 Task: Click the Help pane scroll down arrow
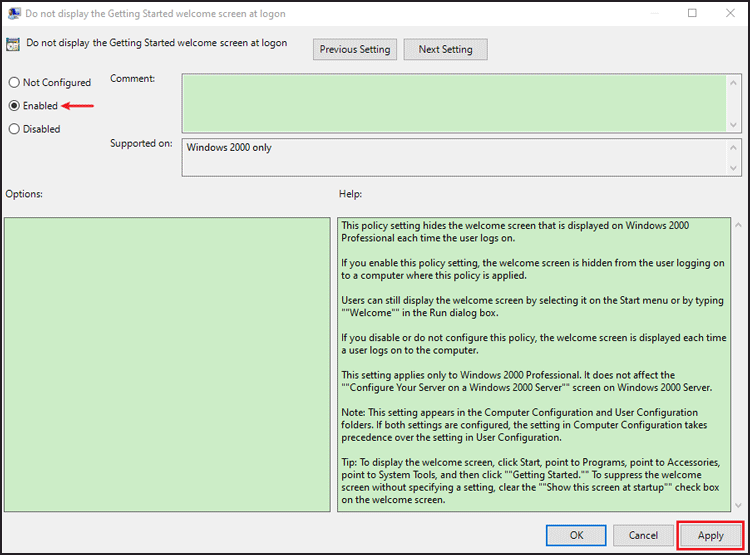coord(738,505)
